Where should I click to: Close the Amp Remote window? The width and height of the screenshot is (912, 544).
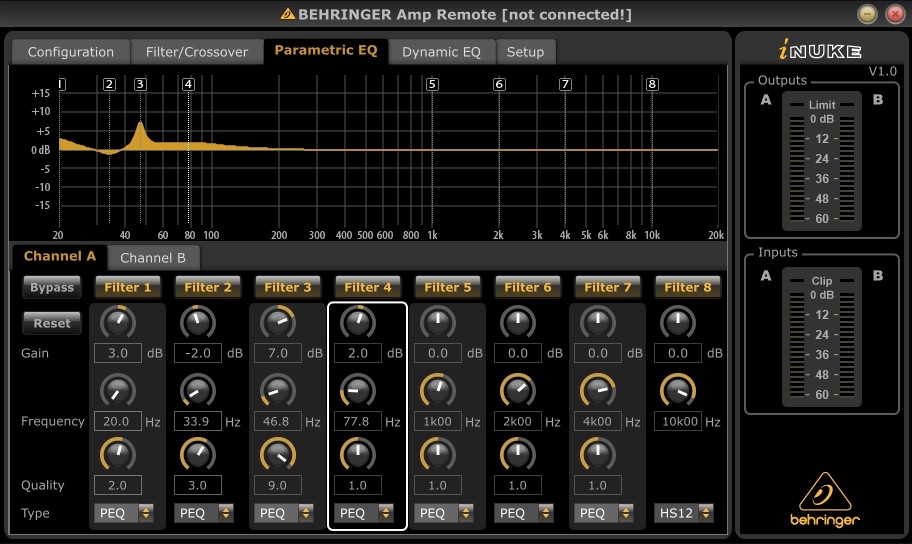[895, 14]
